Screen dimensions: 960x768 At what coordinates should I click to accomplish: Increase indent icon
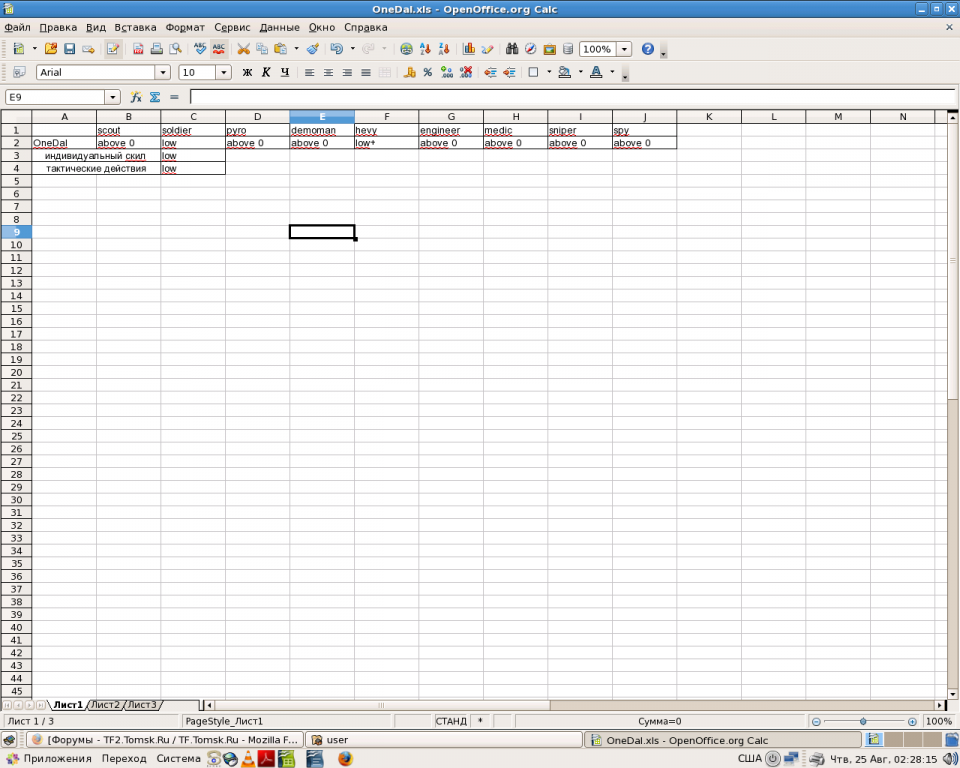point(509,72)
